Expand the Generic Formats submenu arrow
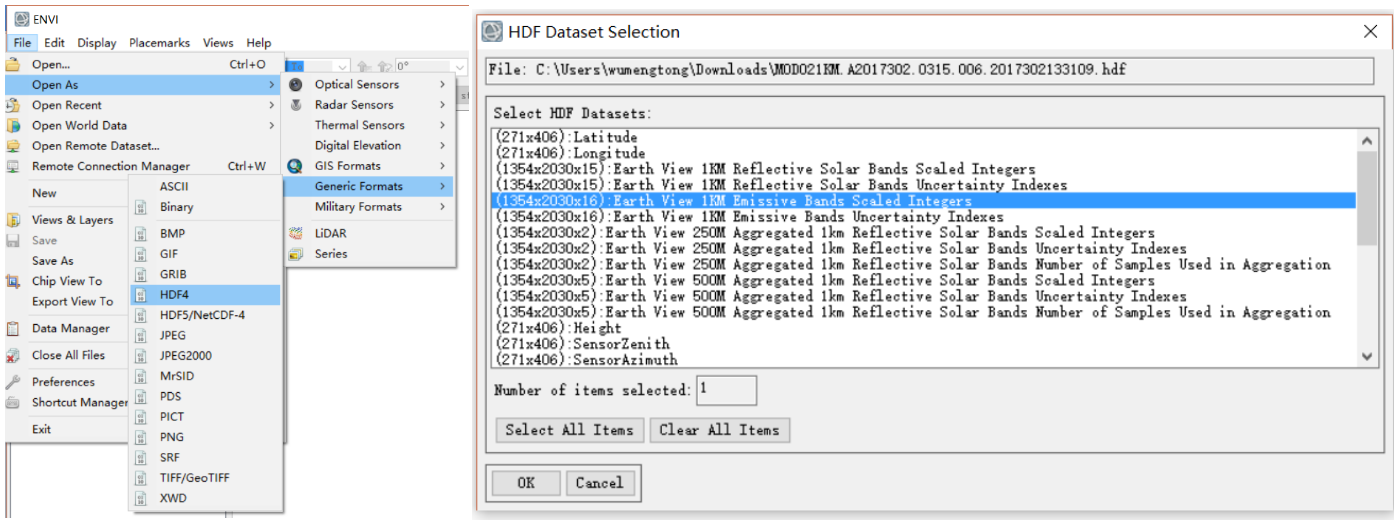This screenshot has width=1396, height=523. tap(442, 186)
